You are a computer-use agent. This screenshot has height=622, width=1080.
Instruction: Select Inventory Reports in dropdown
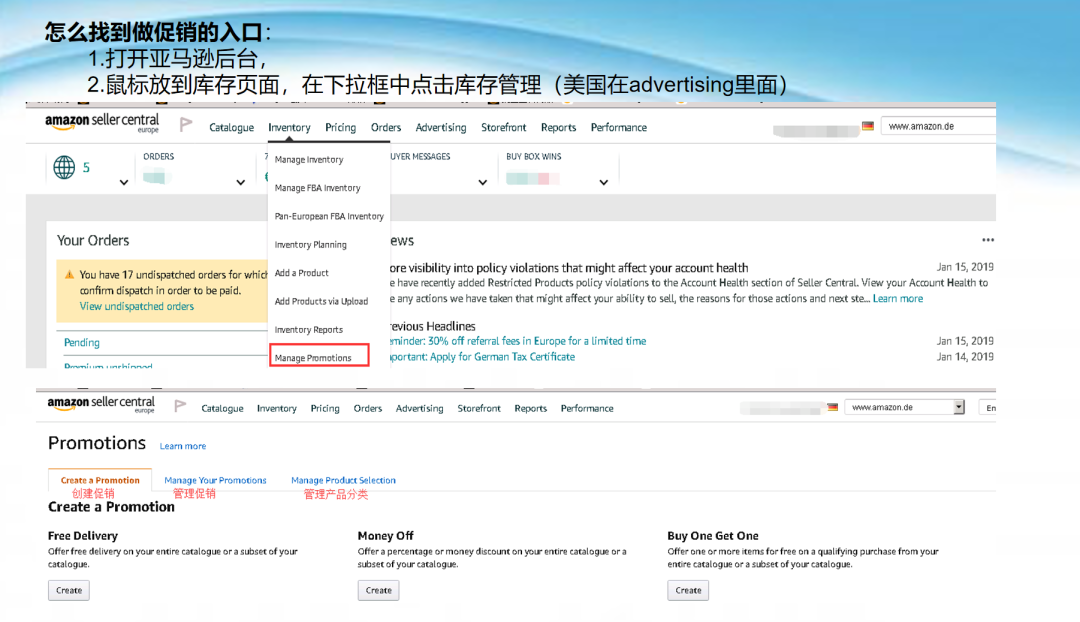[308, 329]
